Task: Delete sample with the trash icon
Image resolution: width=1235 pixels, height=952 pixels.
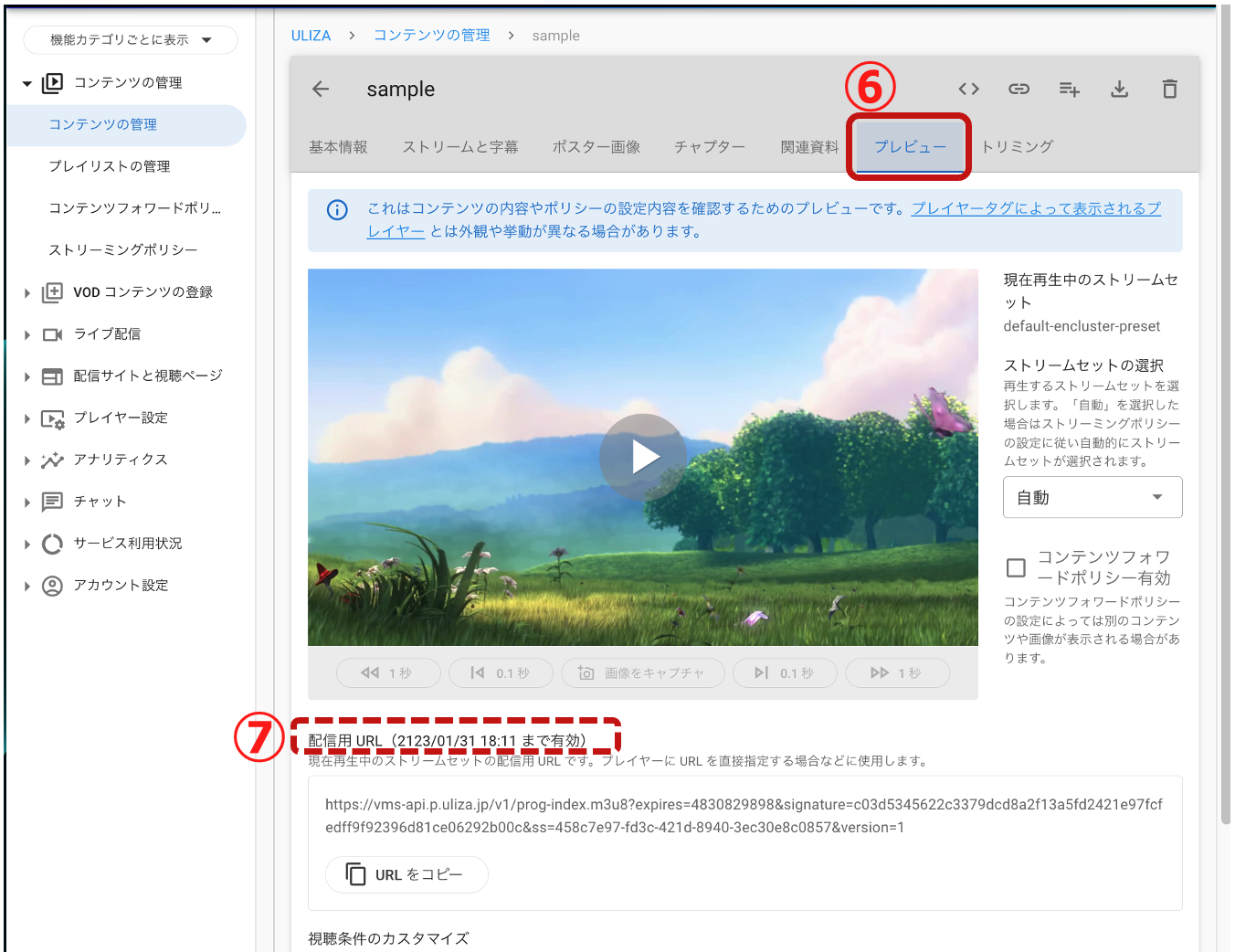Action: [x=1169, y=89]
